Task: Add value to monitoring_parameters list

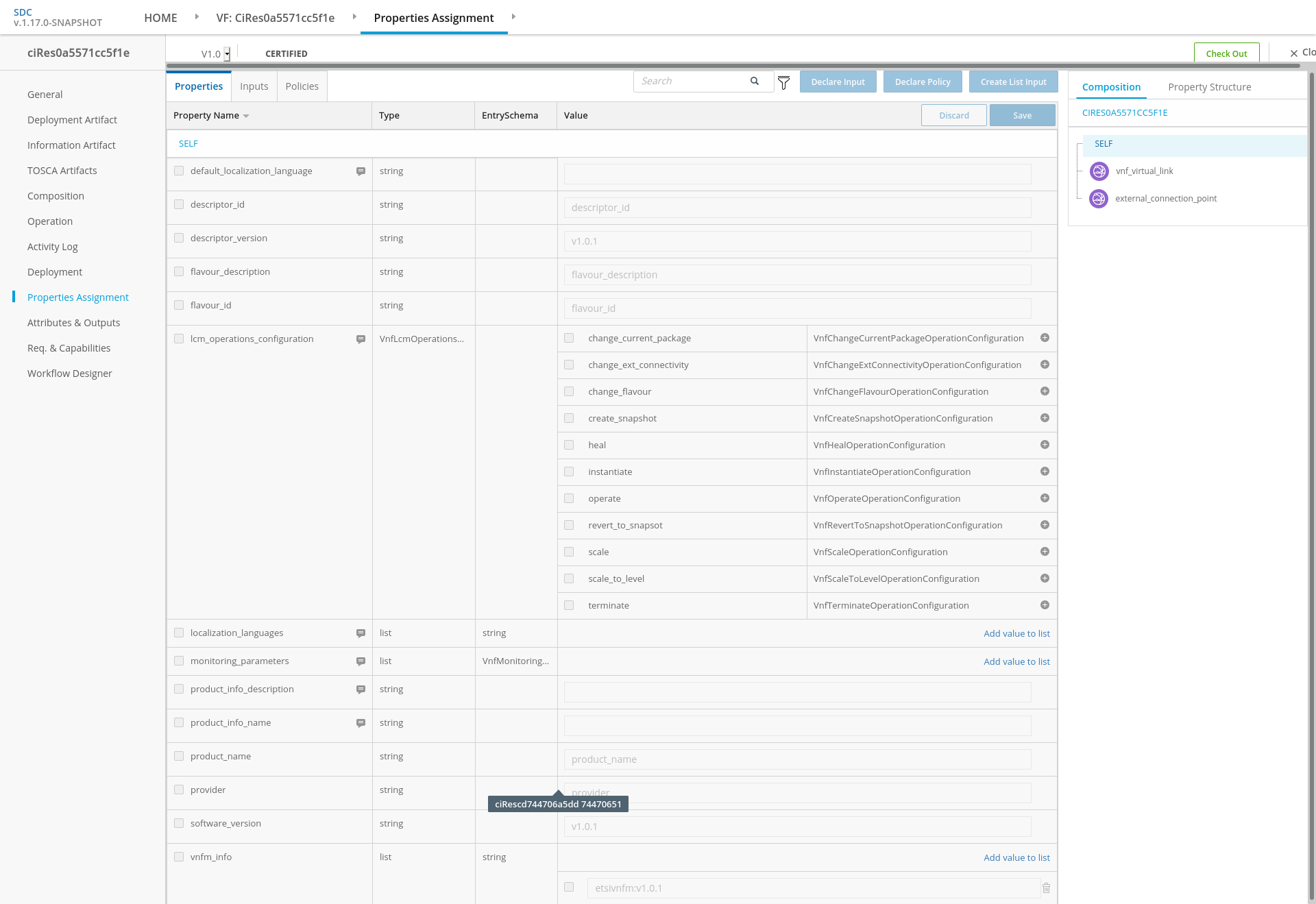Action: coord(1016,662)
